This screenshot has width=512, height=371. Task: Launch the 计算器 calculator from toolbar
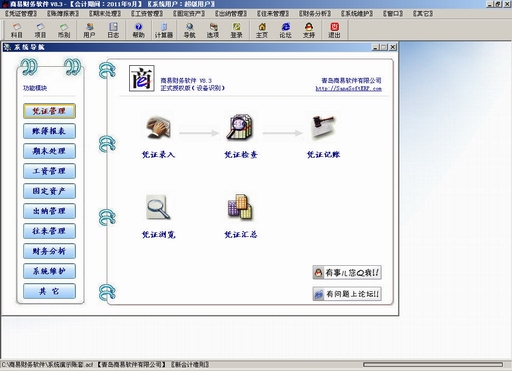[x=164, y=30]
